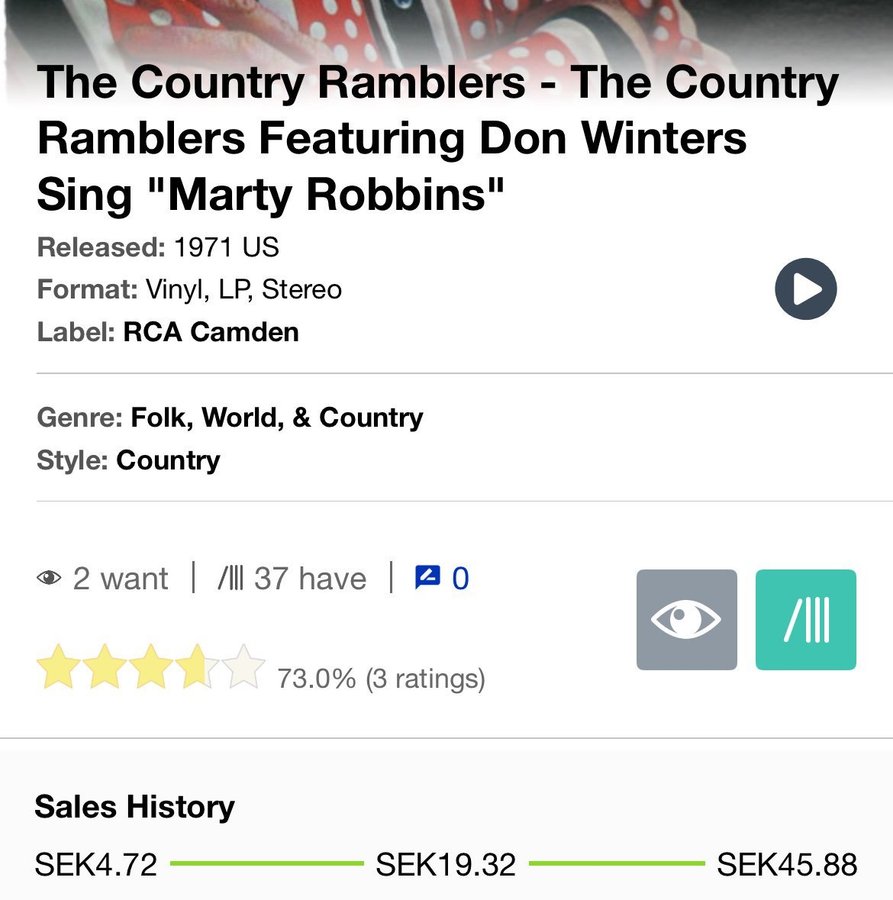Select median sale price SEK19.32

pyautogui.click(x=446, y=864)
